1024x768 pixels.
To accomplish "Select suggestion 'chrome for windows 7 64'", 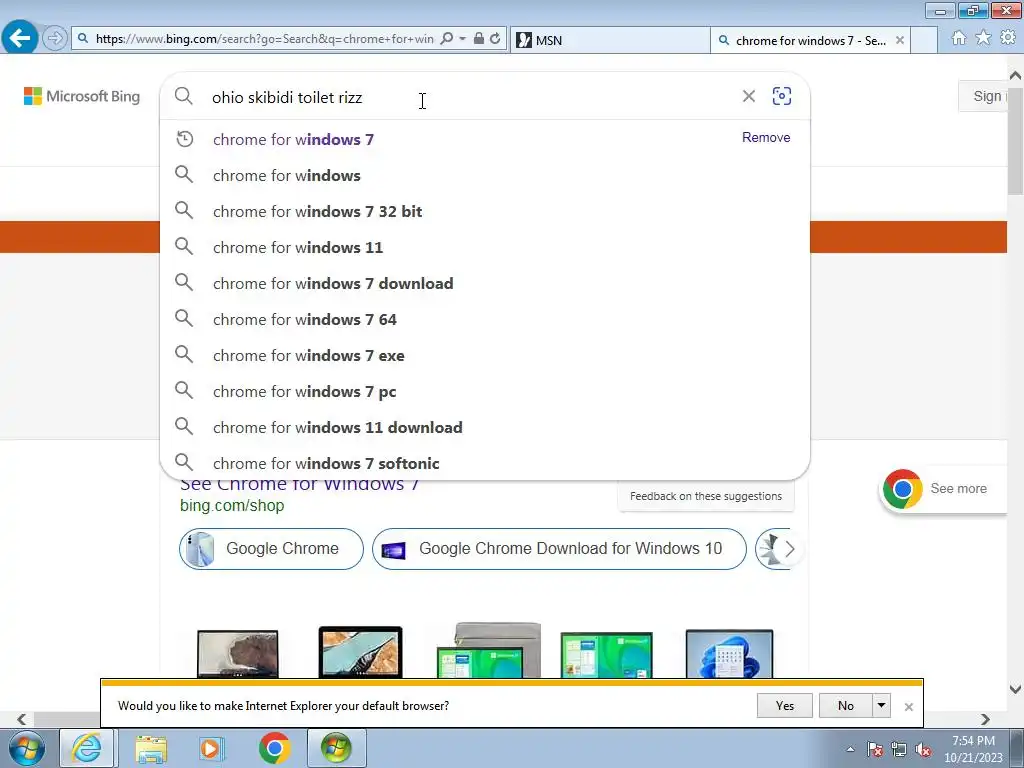I will pyautogui.click(x=485, y=319).
